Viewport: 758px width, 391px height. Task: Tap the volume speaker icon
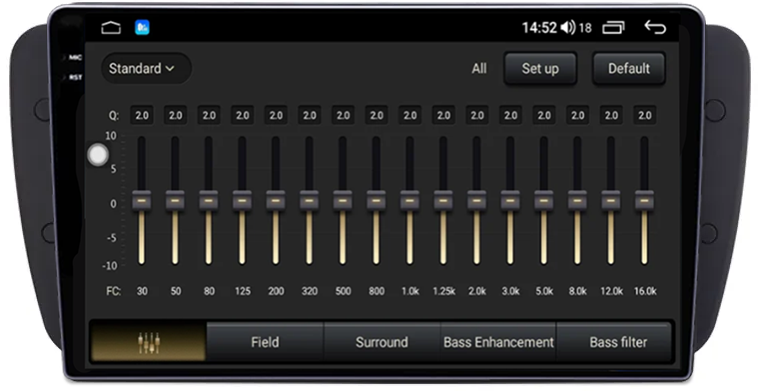[x=568, y=28]
